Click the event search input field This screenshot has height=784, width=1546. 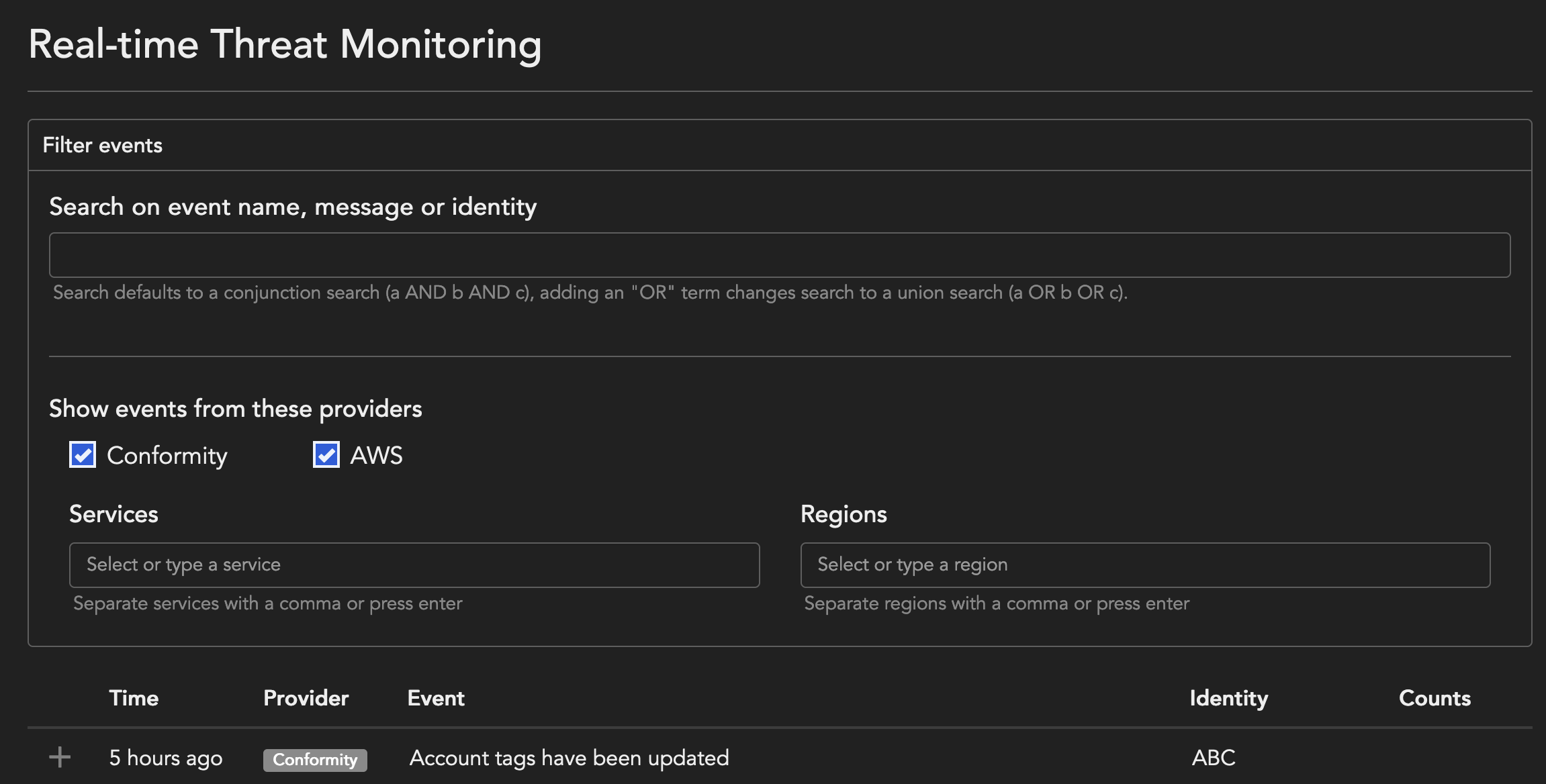click(779, 255)
